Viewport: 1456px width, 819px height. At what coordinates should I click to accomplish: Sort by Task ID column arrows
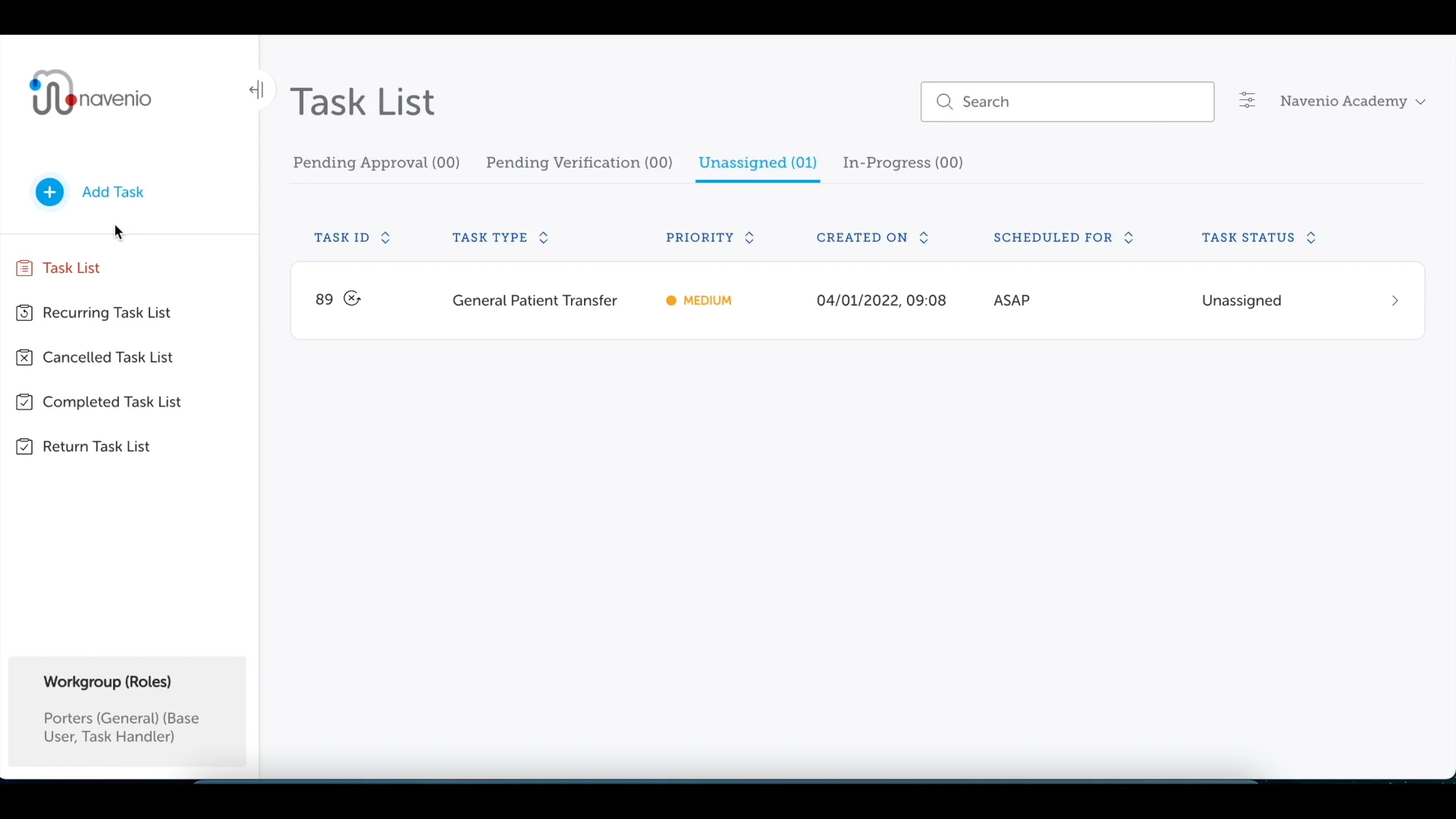click(x=386, y=239)
